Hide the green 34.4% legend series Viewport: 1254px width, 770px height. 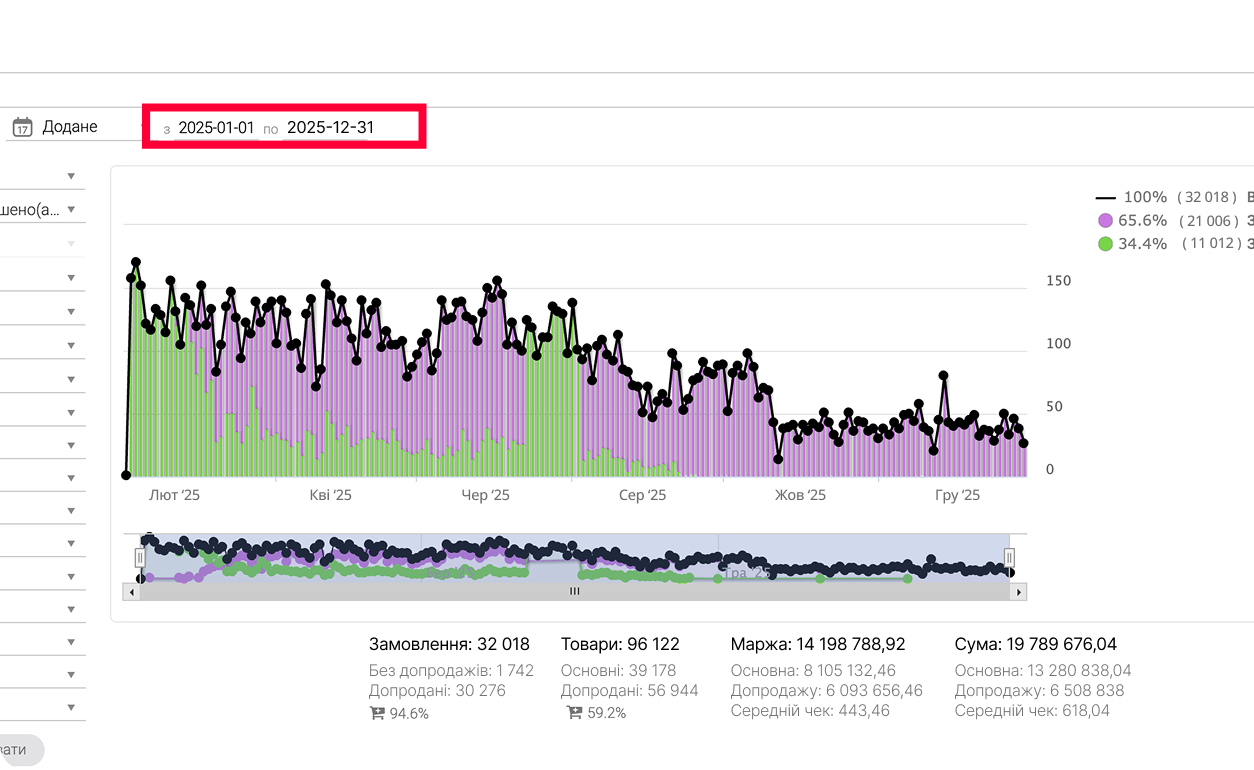click(1142, 243)
